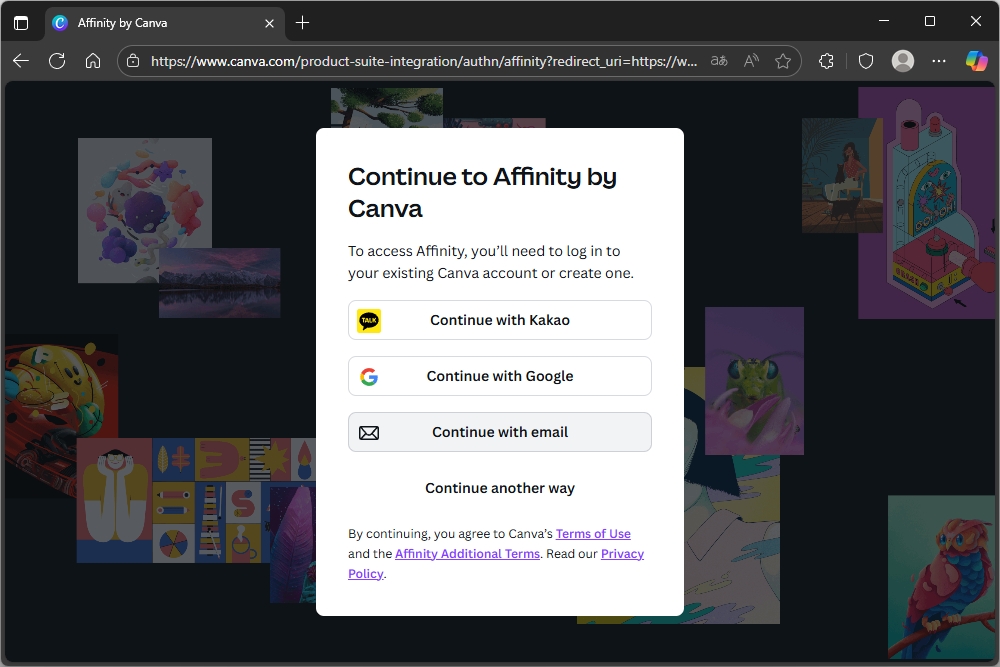1000x667 pixels.
Task: Open the Extensions puzzle icon
Action: pos(827,61)
